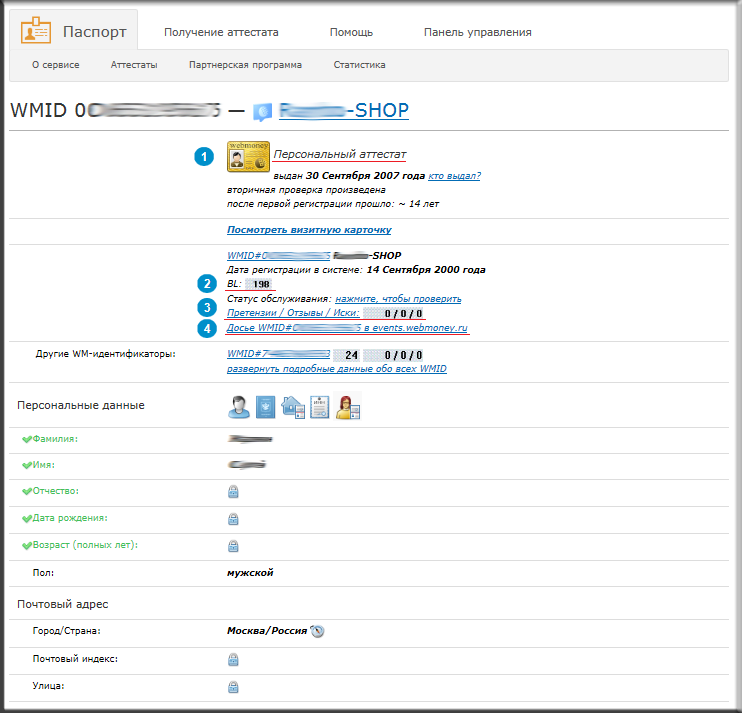Viewport: 742px width, 713px height.
Task: Go to the О сервисе submenu
Action: click(55, 65)
